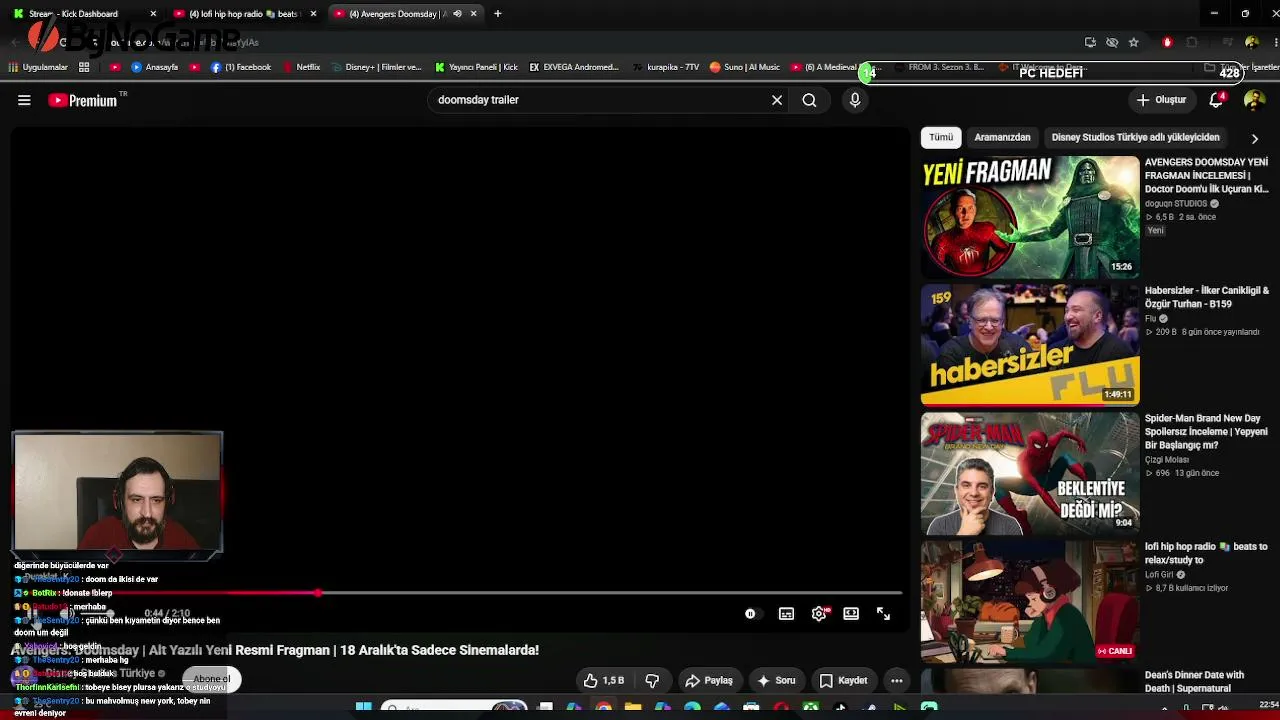Visit the doguqn STUDIOS channel
The width and height of the screenshot is (1280, 720).
(1176, 204)
